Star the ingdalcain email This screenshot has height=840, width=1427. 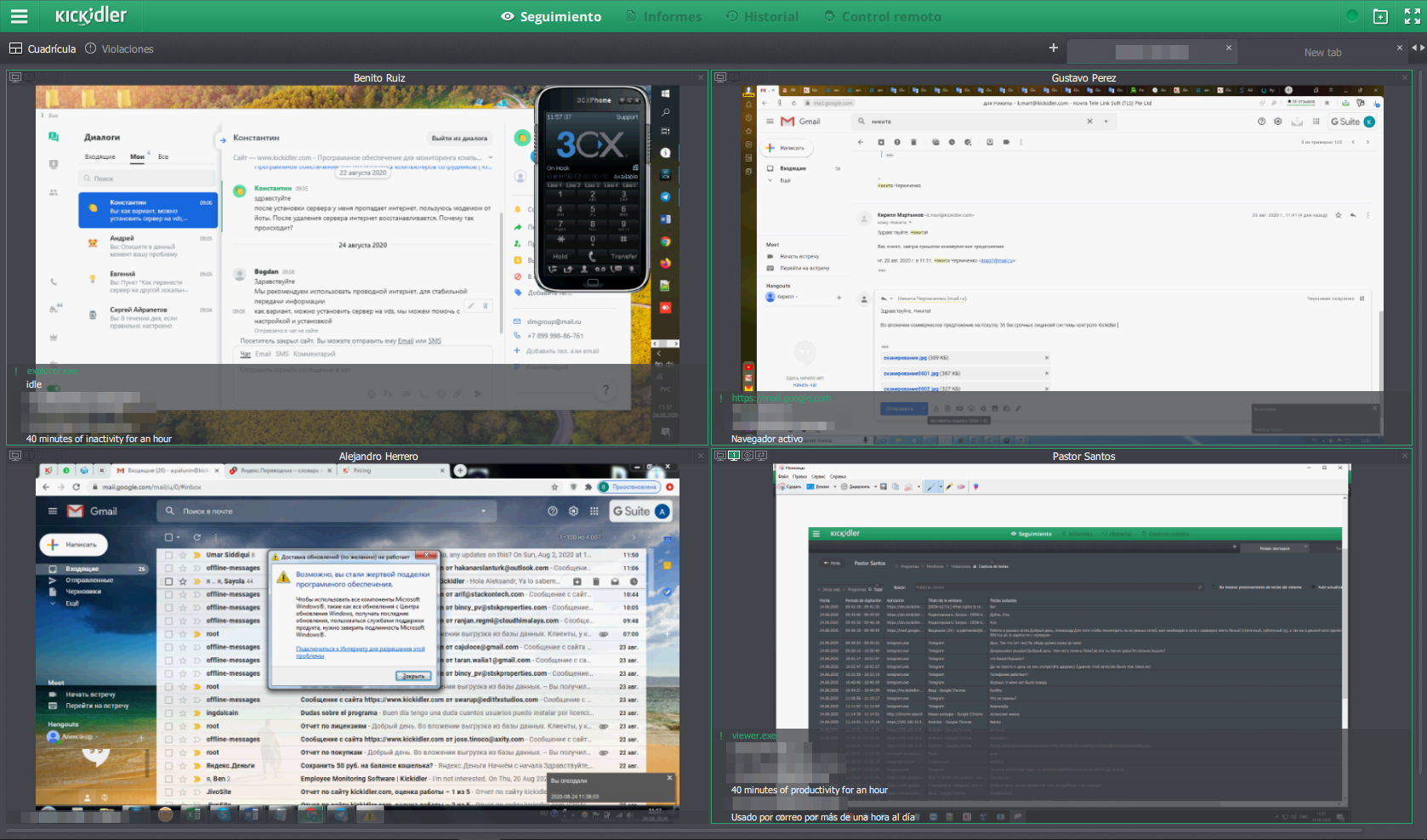click(x=182, y=712)
